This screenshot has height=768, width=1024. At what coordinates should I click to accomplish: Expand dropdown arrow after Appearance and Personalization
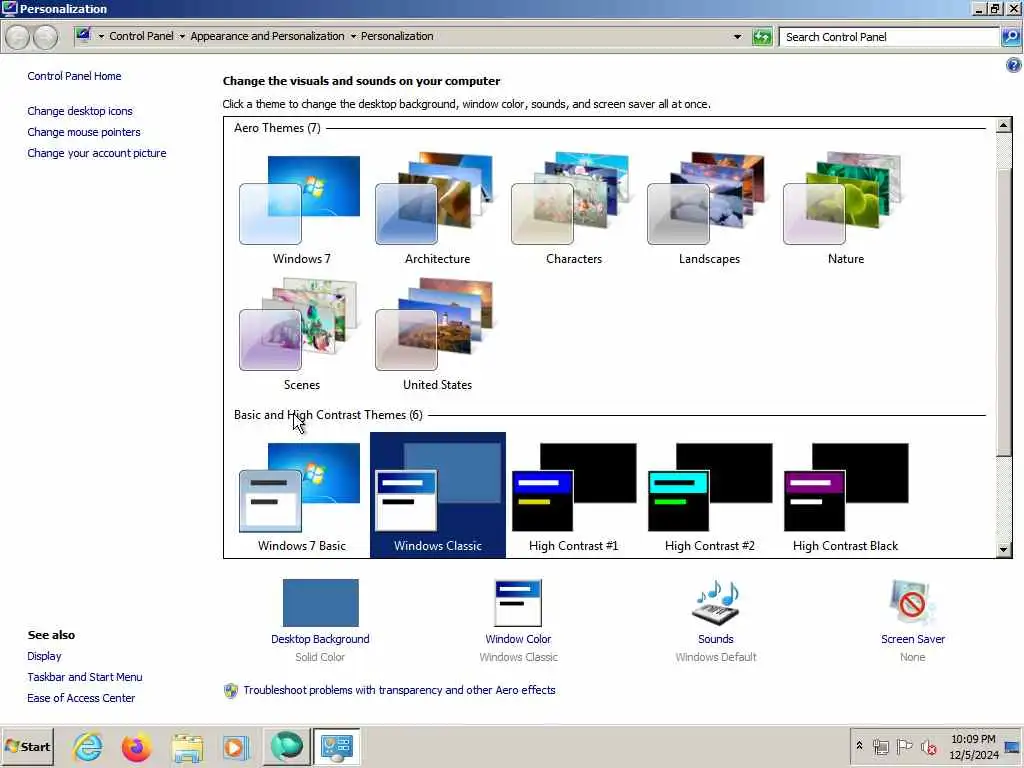[353, 37]
